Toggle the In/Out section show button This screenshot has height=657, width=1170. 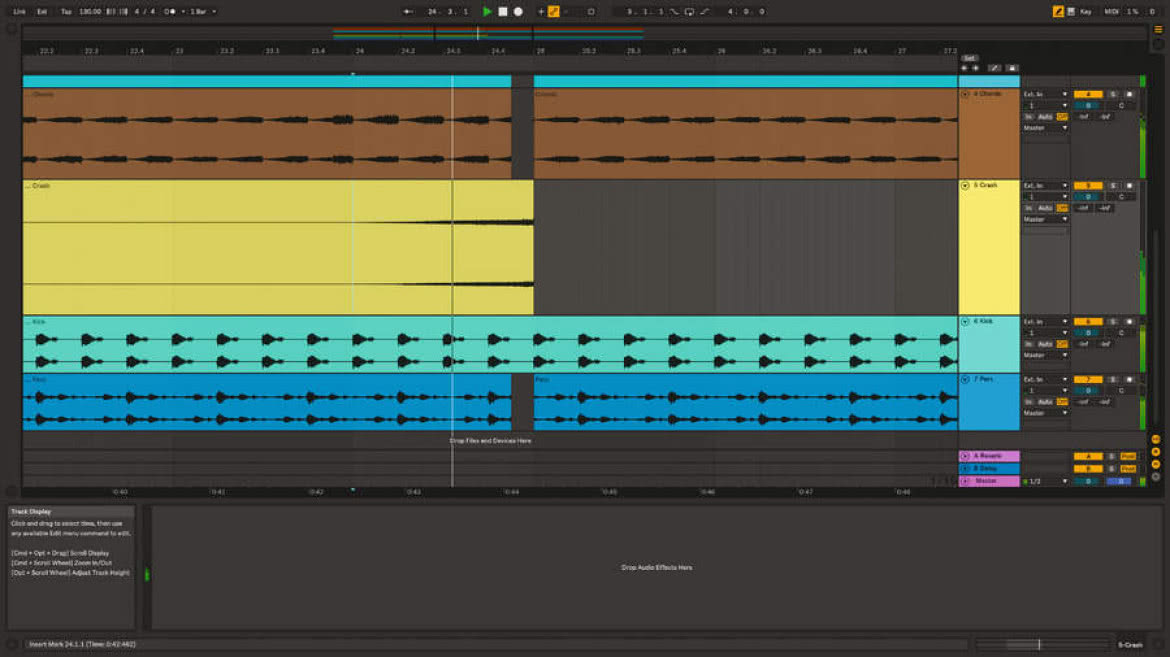[x=1156, y=440]
